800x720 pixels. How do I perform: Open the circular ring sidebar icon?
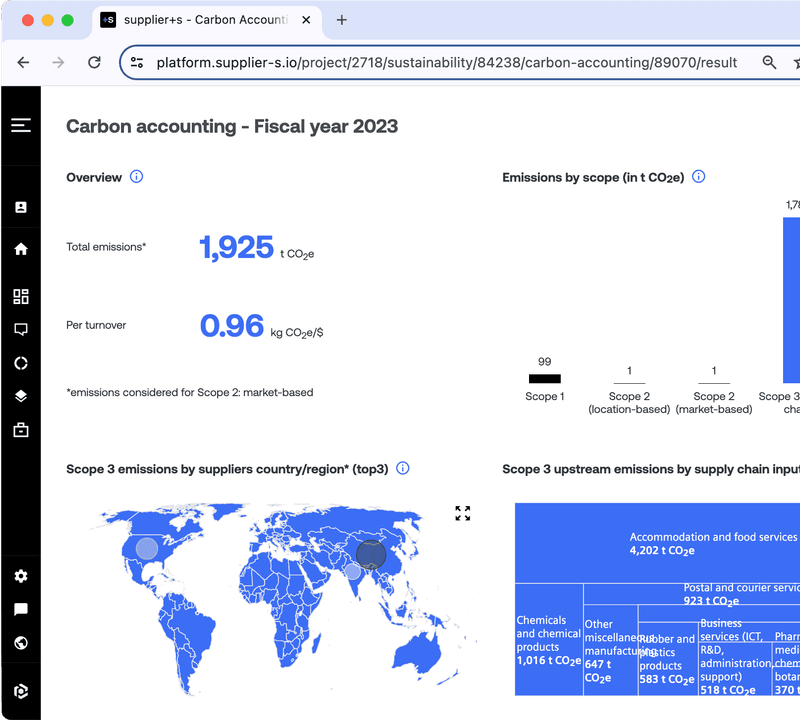click(21, 363)
